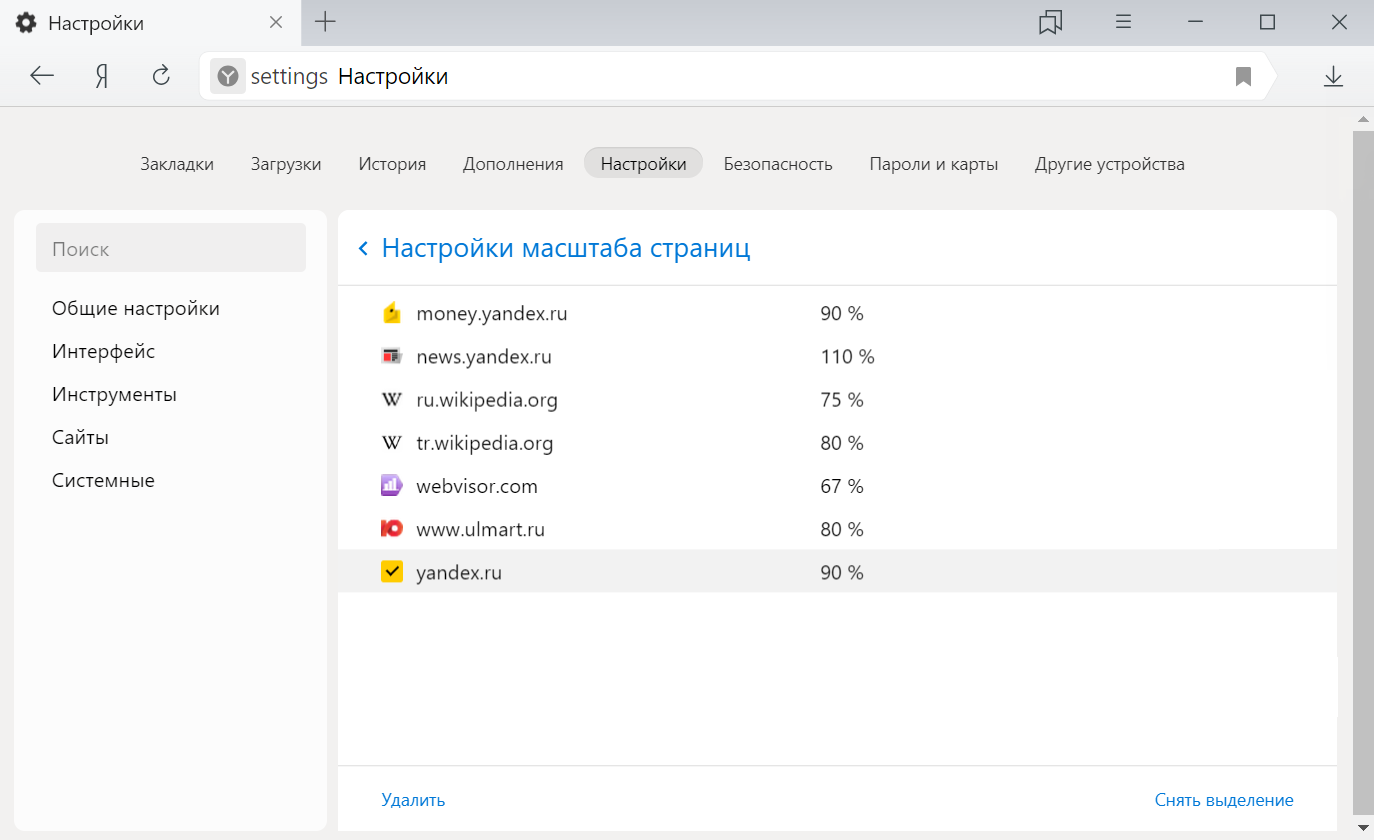This screenshot has height=840, width=1374.
Task: Click the 67 % zoom value
Action: pos(842,486)
